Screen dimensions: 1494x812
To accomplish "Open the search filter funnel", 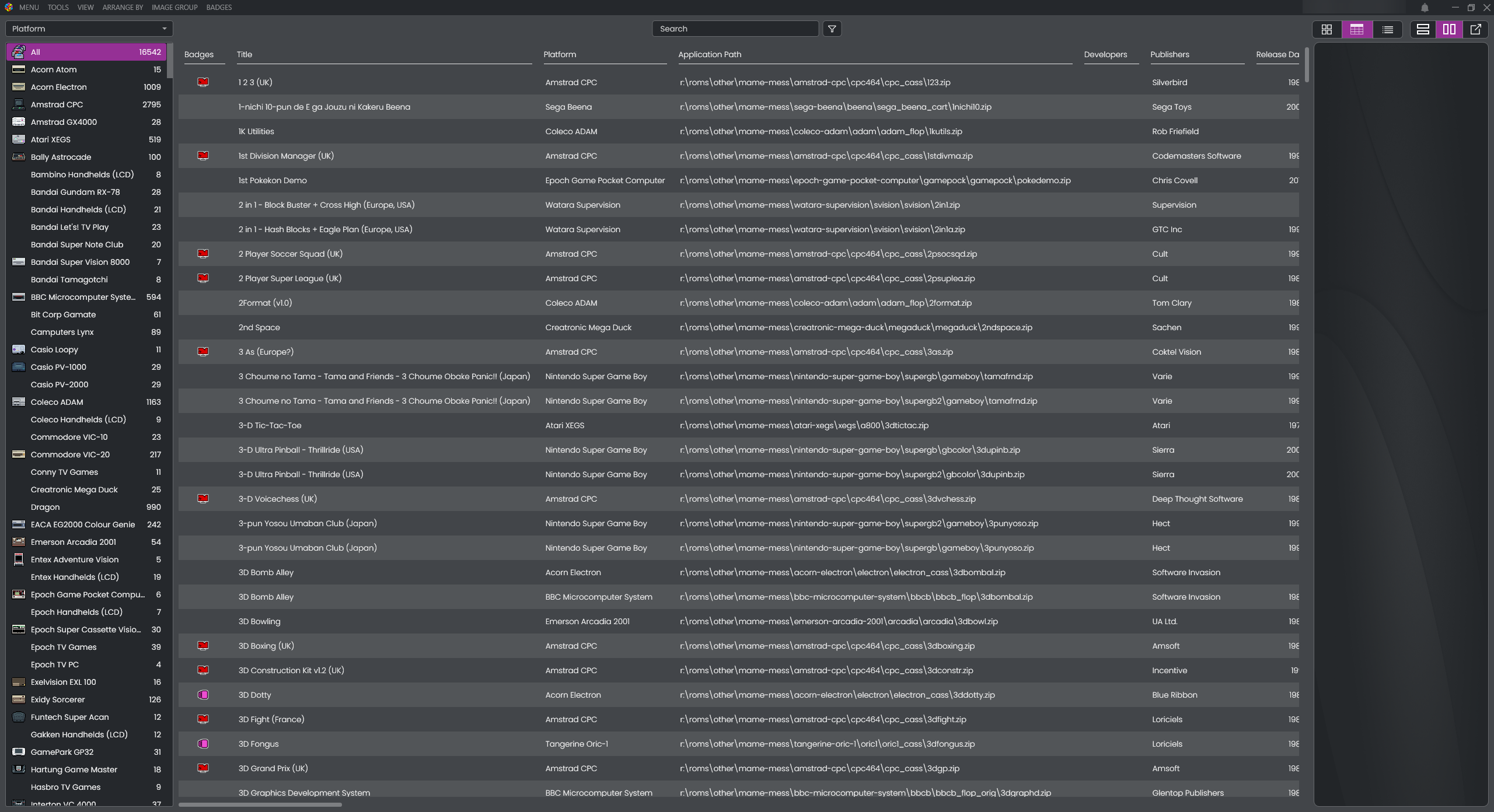I will click(832, 29).
